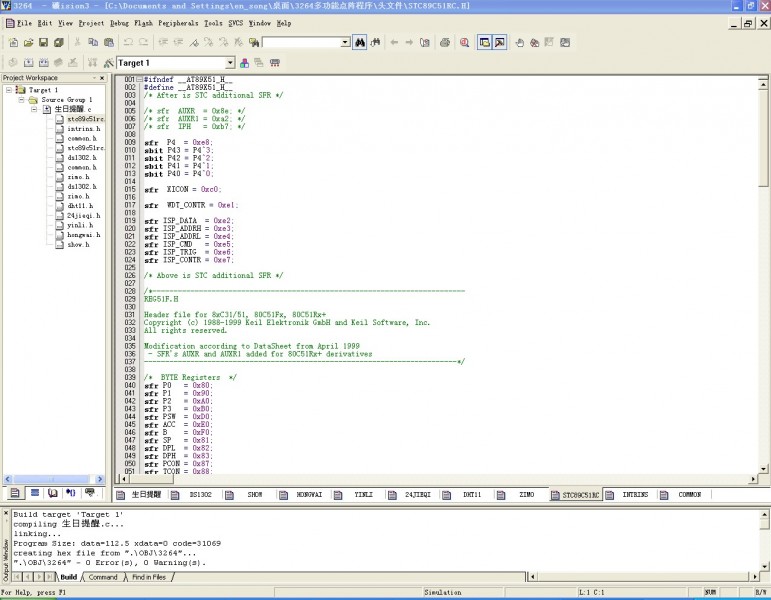Click the Undo arrow icon

pyautogui.click(x=127, y=42)
